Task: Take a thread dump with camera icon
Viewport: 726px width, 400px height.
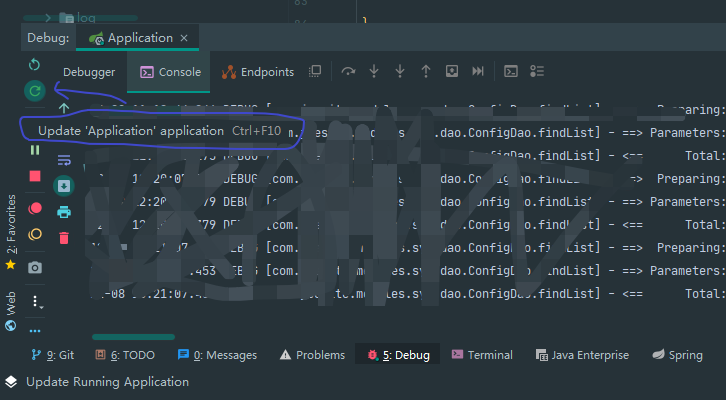Action: 35,268
